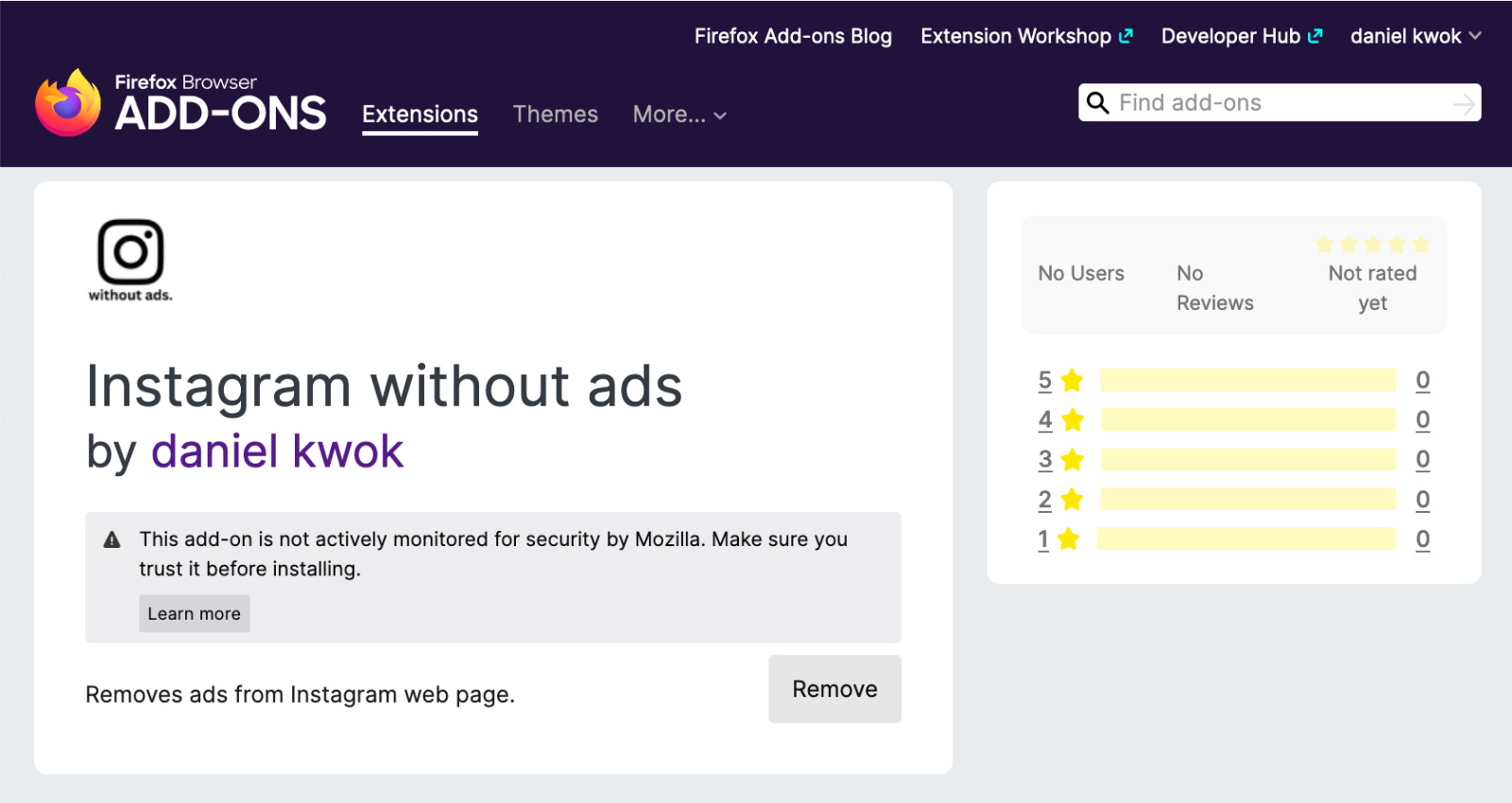This screenshot has height=803, width=1512.
Task: Click 'Removes ads from Instagram web page.' description
Action: tap(301, 694)
